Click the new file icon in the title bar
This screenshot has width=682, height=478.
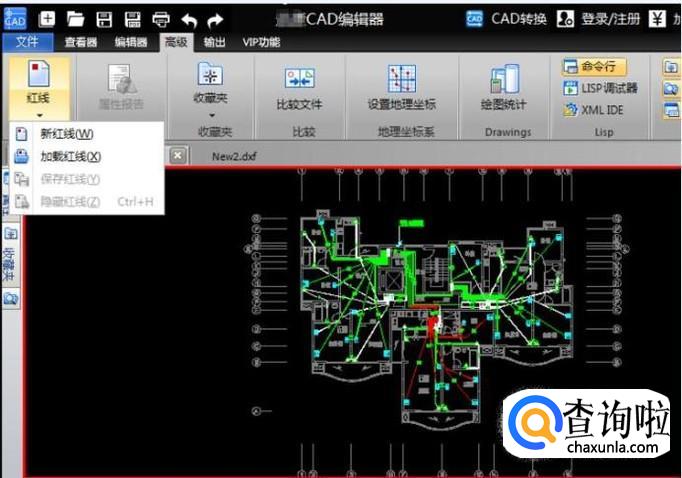(47, 19)
